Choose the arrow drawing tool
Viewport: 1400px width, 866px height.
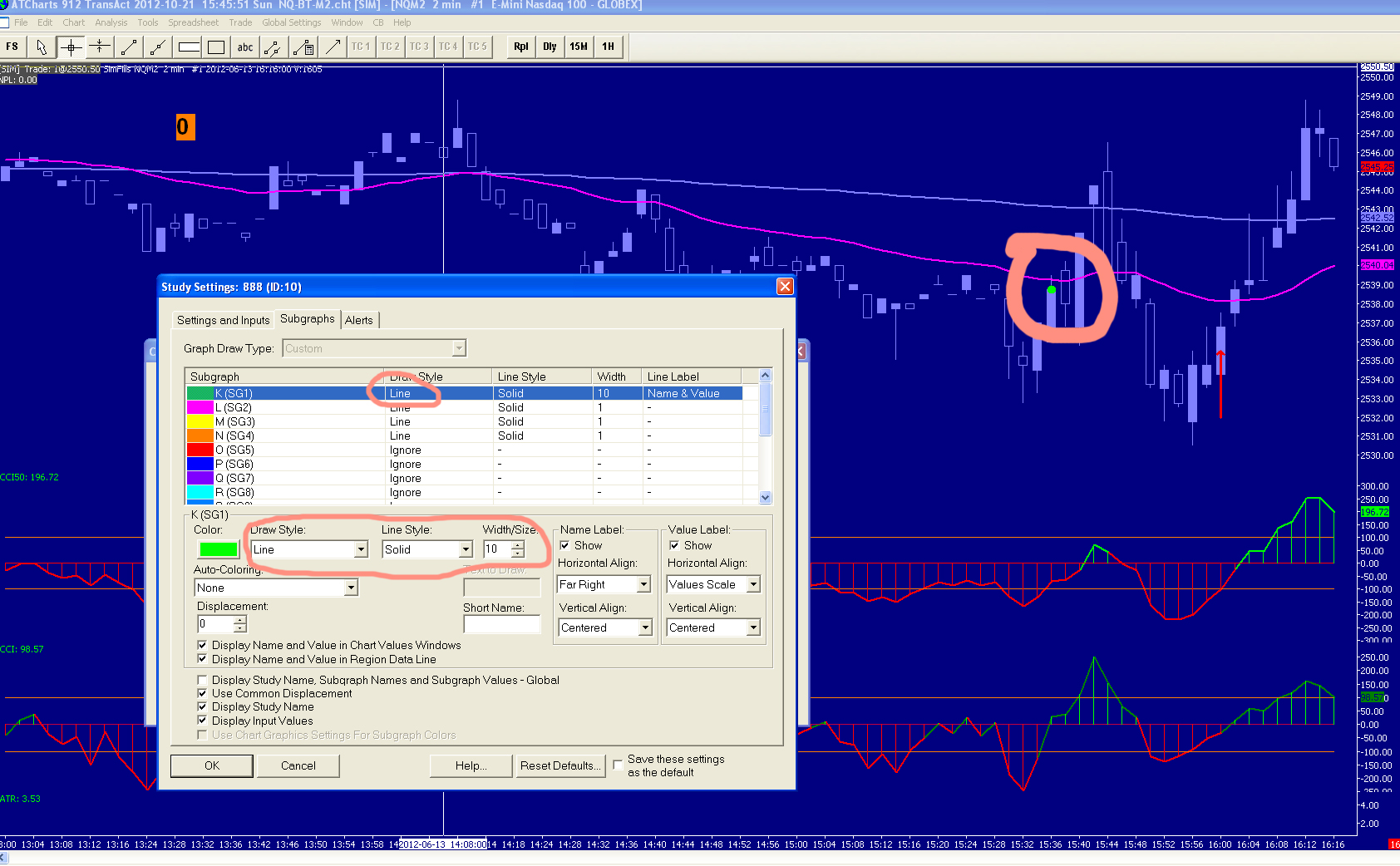333,47
